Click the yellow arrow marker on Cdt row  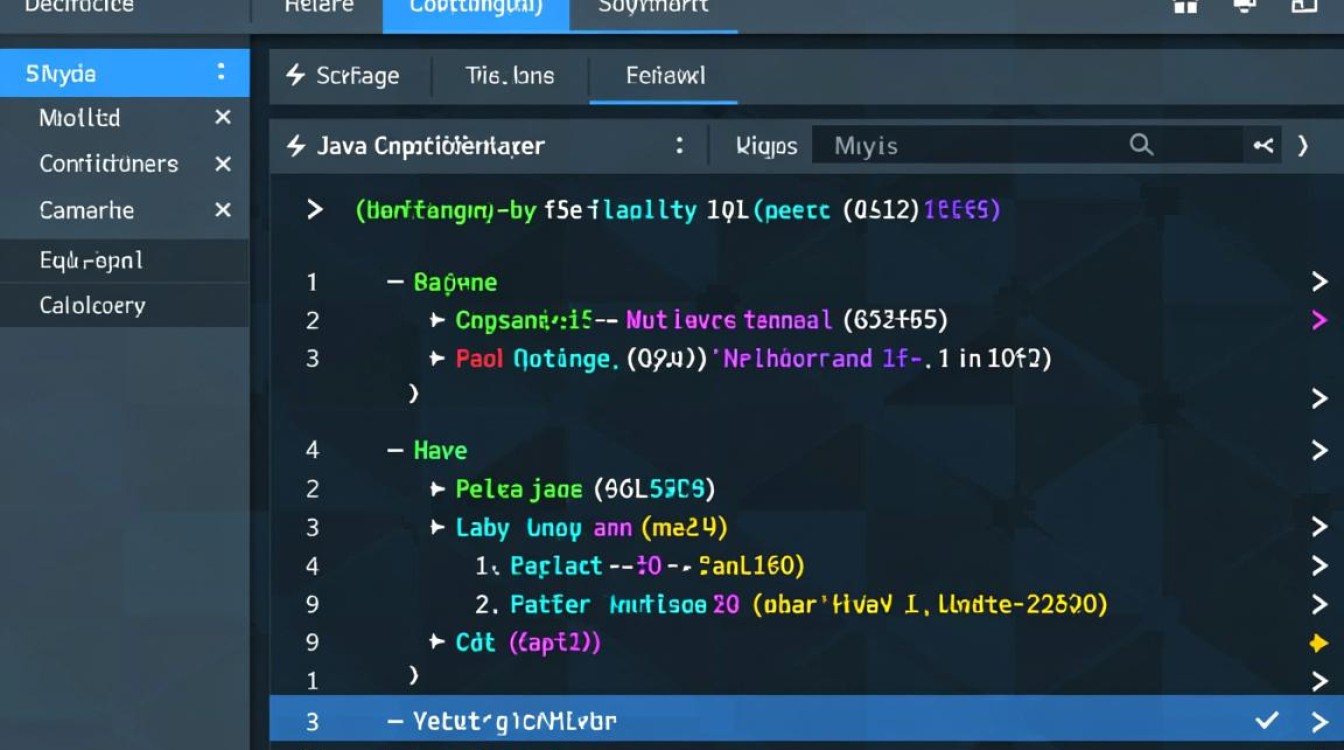(x=1318, y=644)
